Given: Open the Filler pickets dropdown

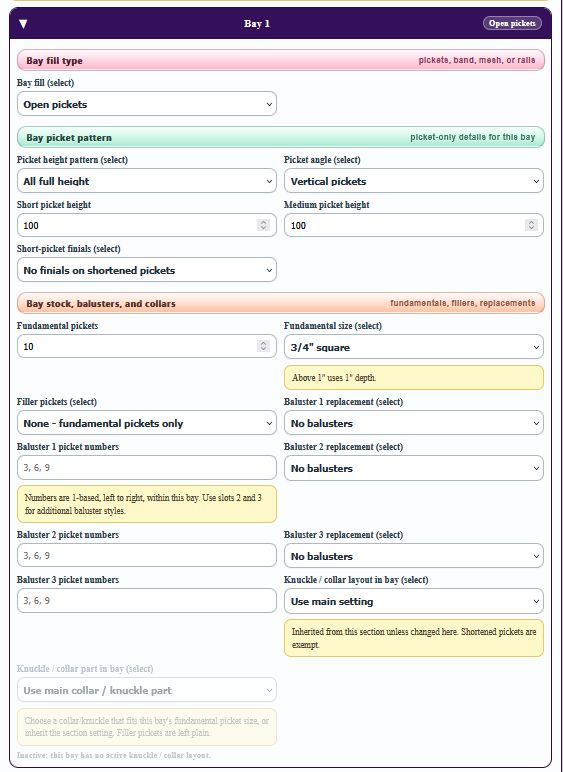Looking at the screenshot, I should click(x=147, y=423).
